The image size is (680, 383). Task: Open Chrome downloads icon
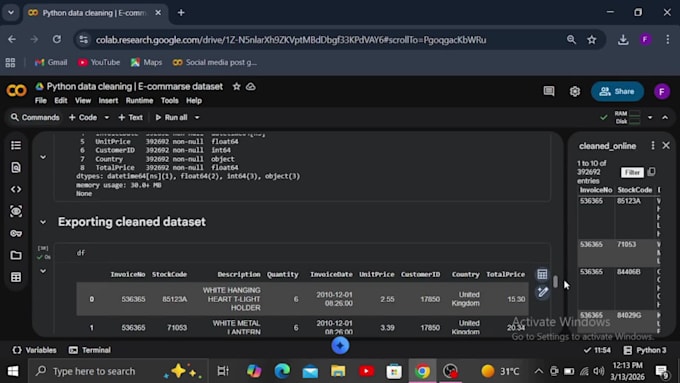click(623, 40)
